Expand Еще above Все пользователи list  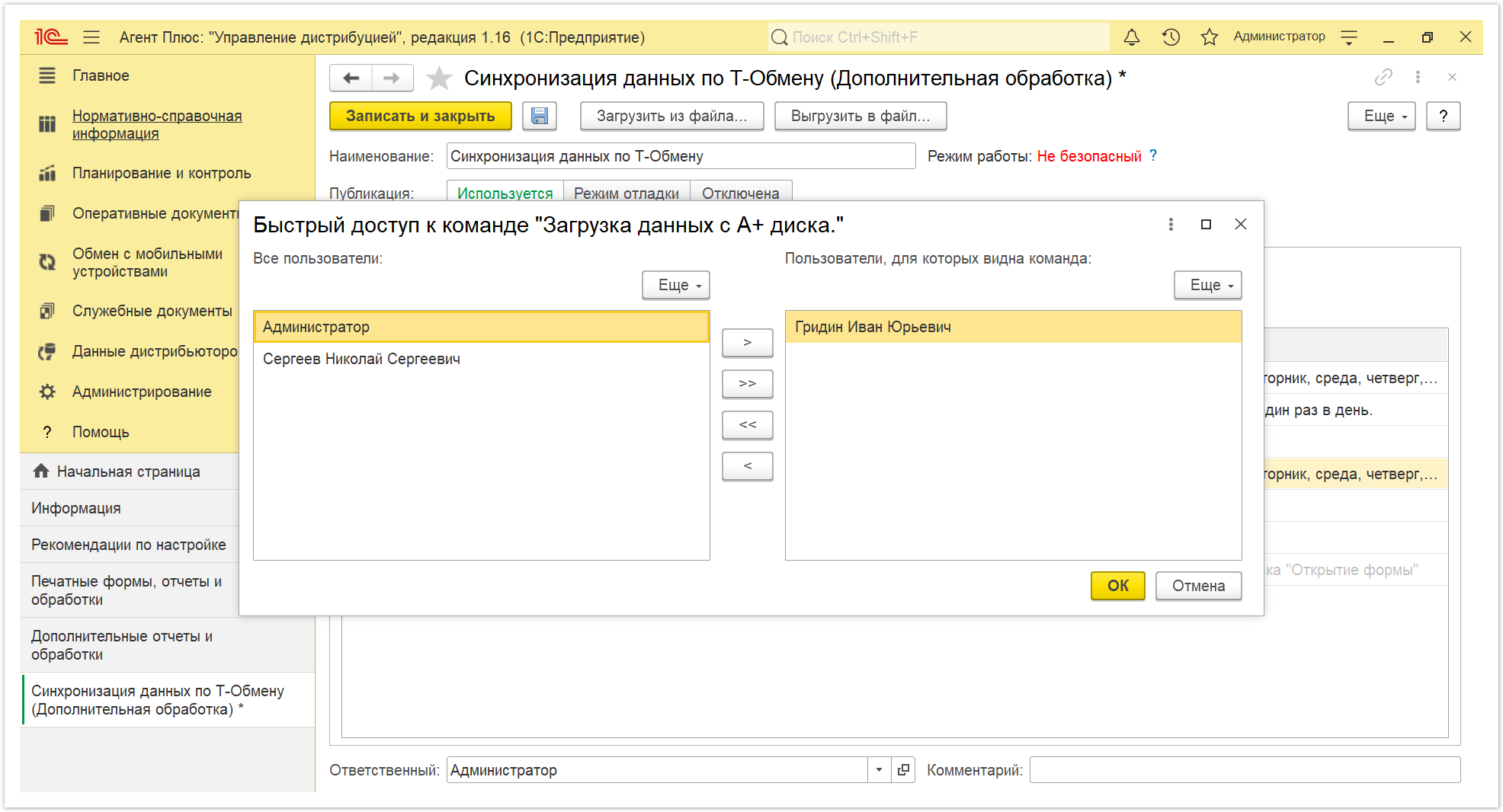(x=676, y=285)
